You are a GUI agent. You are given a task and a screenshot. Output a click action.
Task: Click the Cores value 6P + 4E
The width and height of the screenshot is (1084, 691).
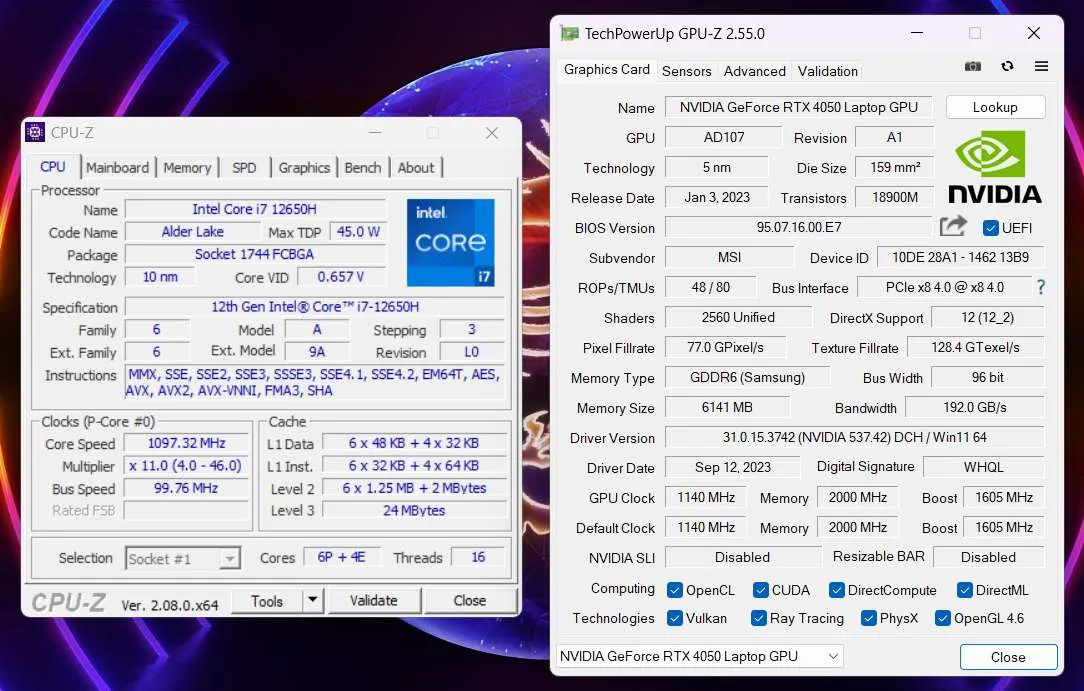(342, 557)
